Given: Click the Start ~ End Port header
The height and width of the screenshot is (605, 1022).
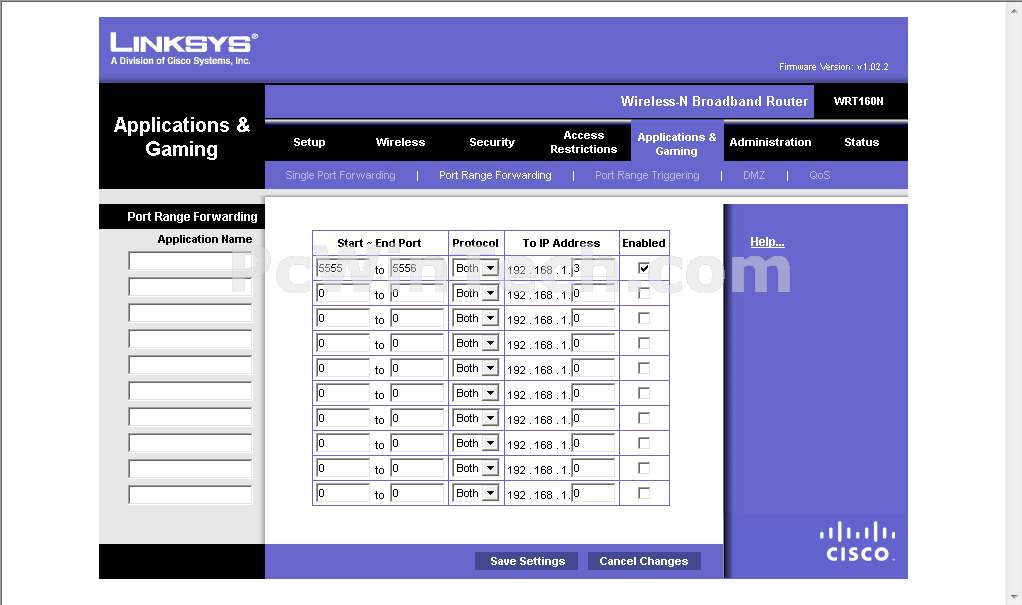Looking at the screenshot, I should click(379, 243).
